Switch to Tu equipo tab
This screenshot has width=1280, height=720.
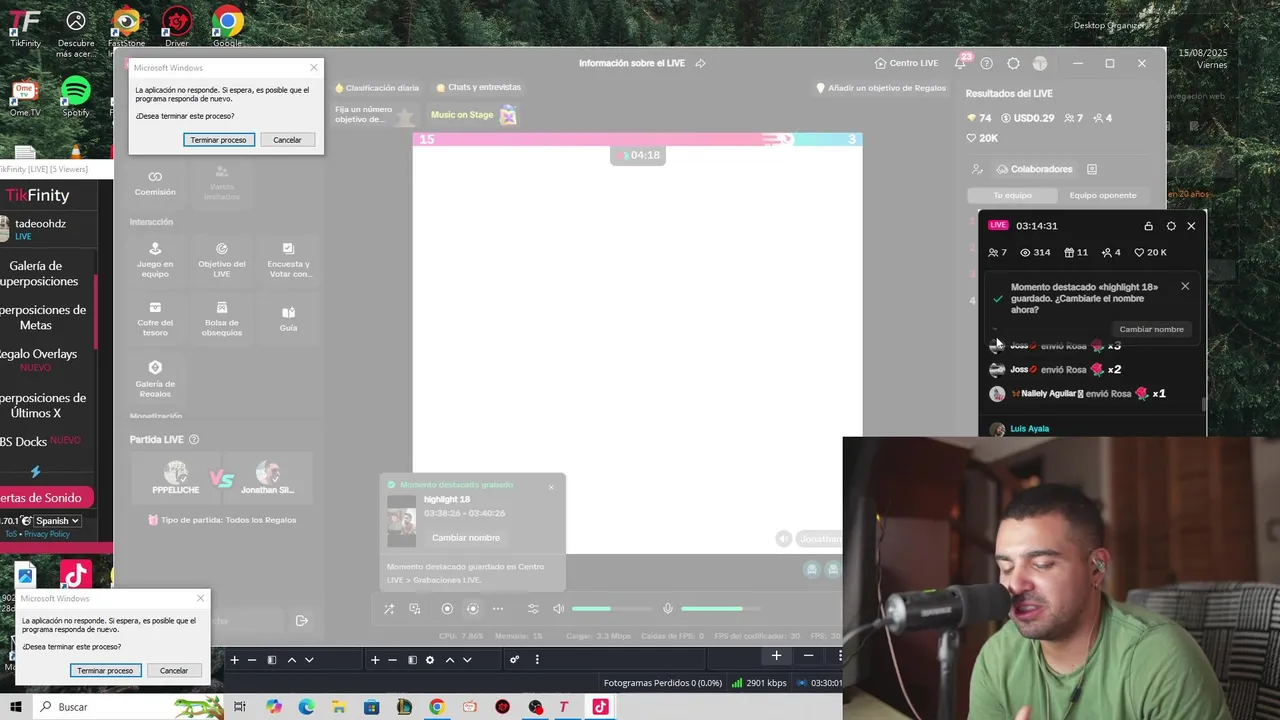click(1012, 195)
